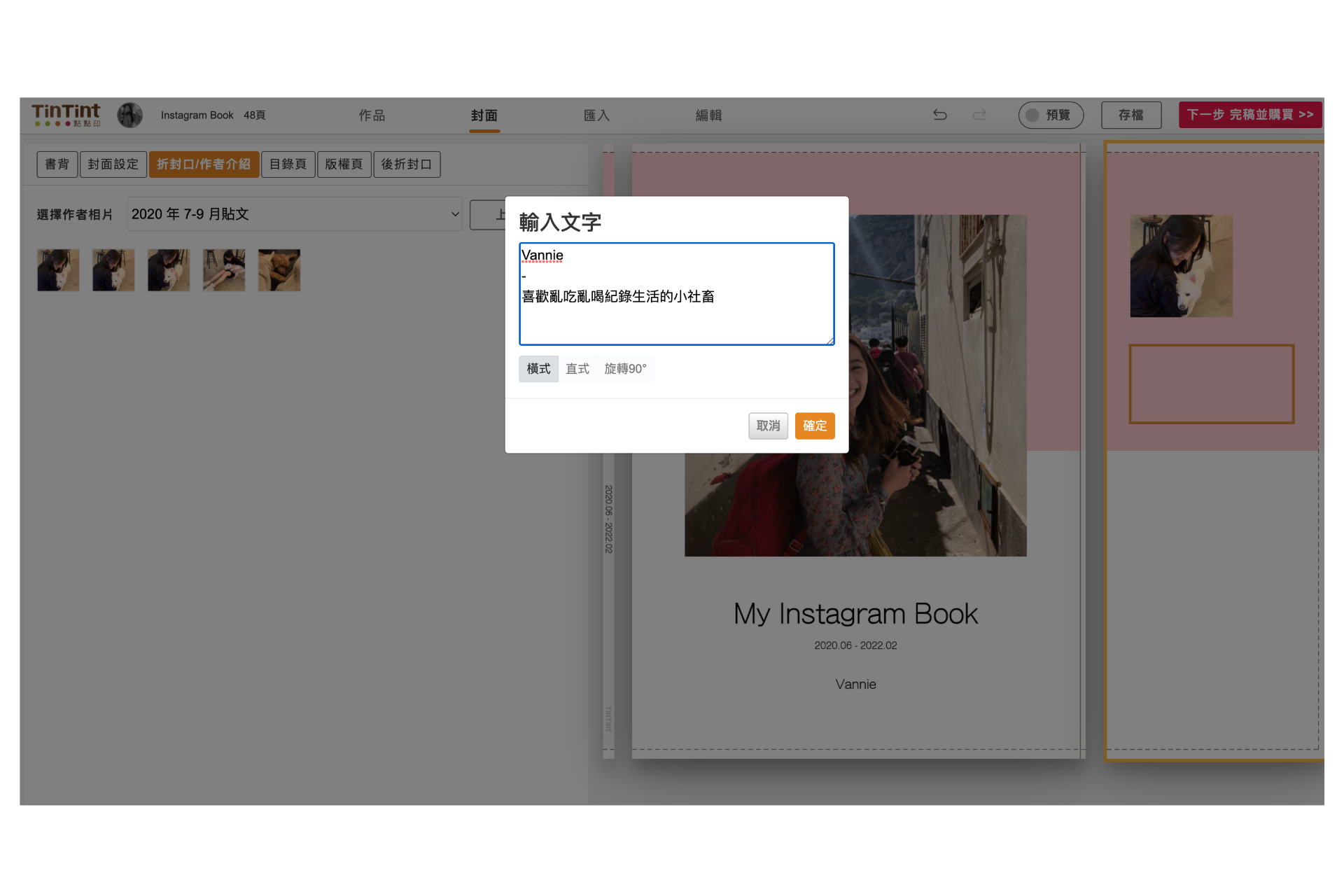Select 橫式 horizontal text orientation
The width and height of the screenshot is (1344, 896).
[x=539, y=369]
